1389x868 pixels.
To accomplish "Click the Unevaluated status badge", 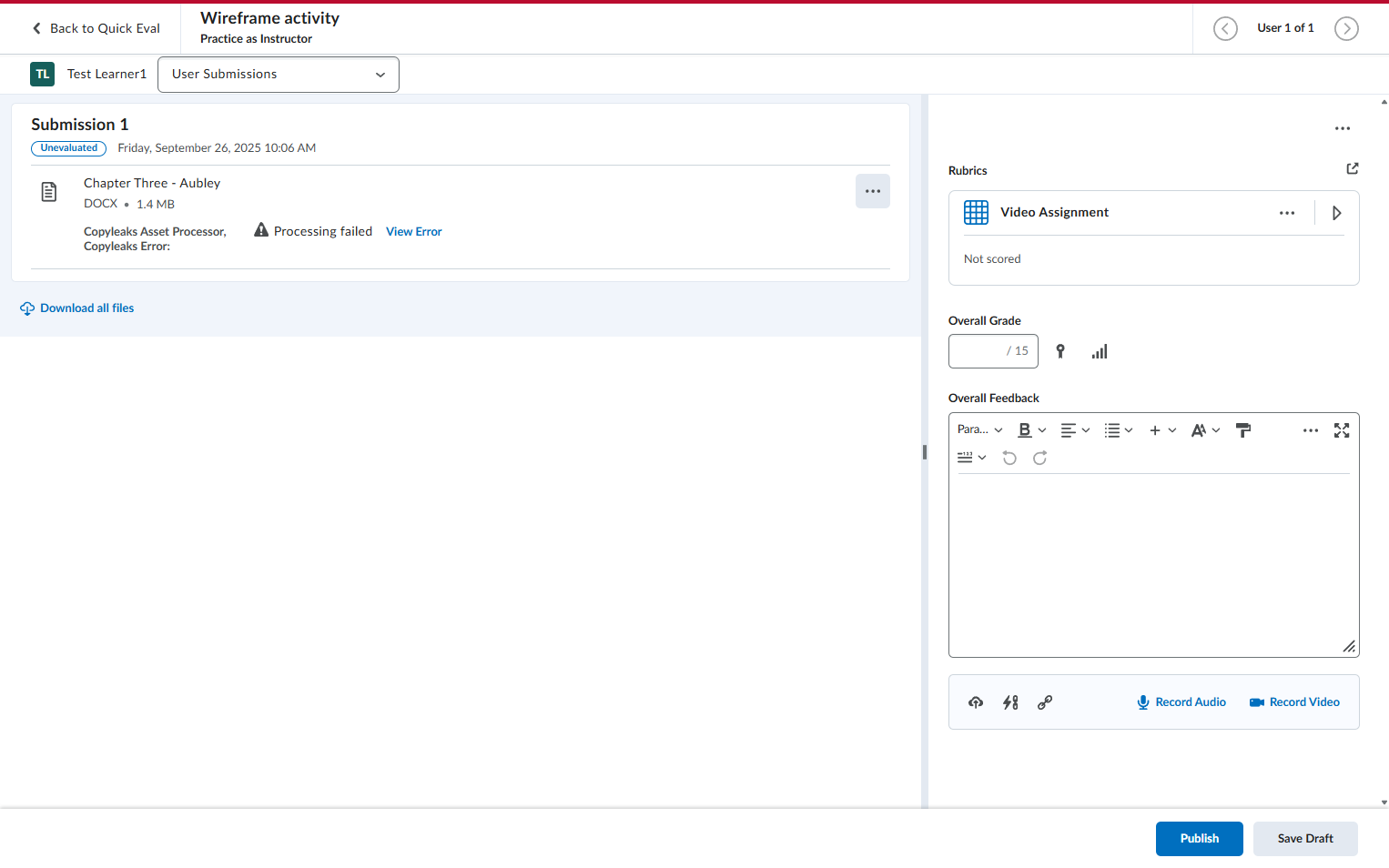I will pyautogui.click(x=69, y=148).
